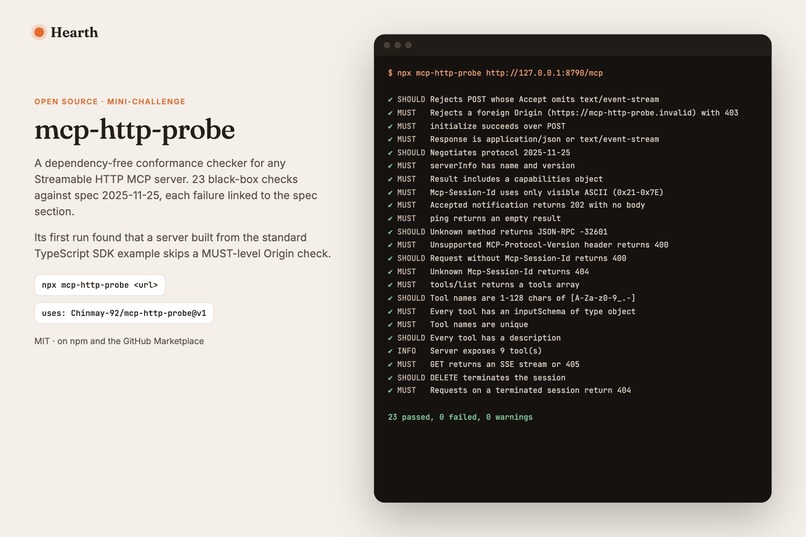Click the '23 passed, 0 failed, 0 warnings' summary
806x537 pixels.
pyautogui.click(x=461, y=417)
